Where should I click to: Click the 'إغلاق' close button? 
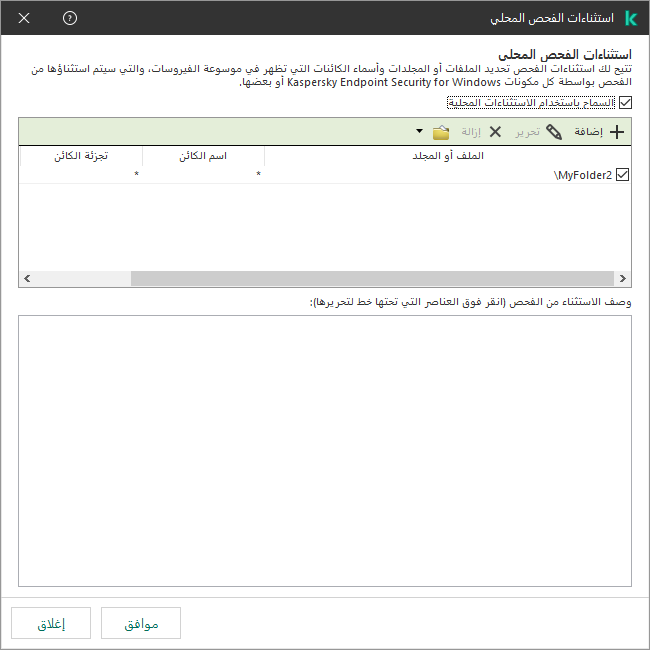pos(51,623)
